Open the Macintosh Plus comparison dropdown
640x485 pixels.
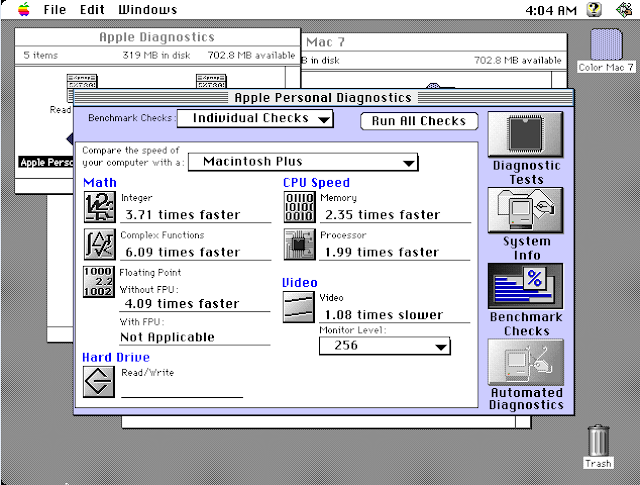303,162
